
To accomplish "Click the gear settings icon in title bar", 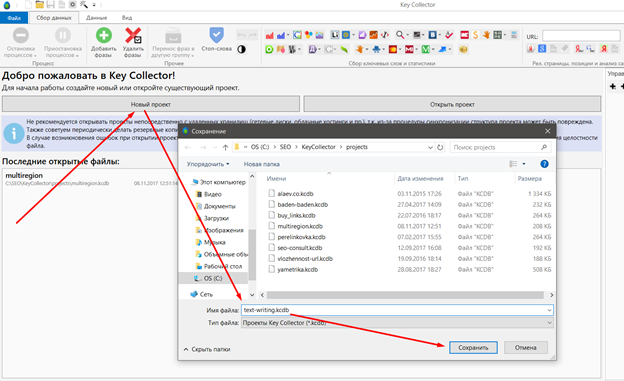I will coord(72,4).
